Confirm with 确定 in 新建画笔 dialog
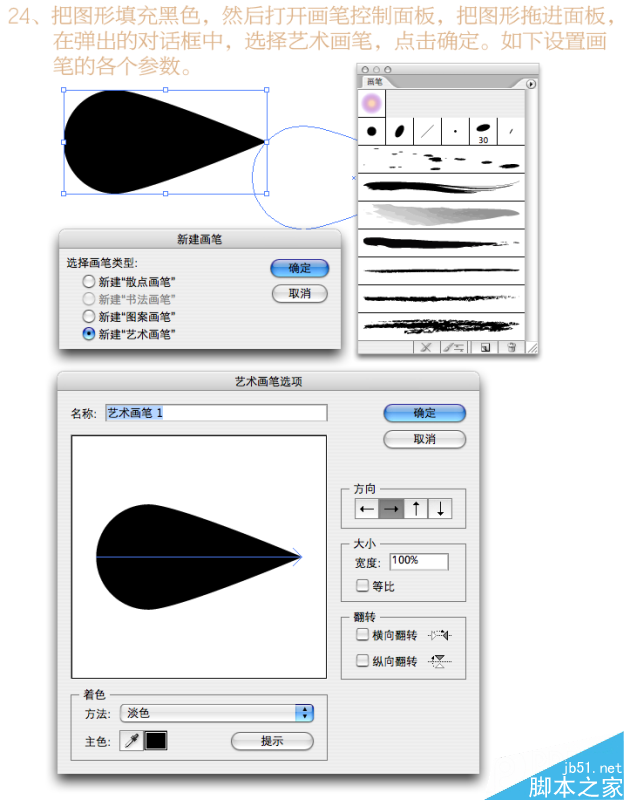Screen dimensions: 624x800 pos(300,268)
